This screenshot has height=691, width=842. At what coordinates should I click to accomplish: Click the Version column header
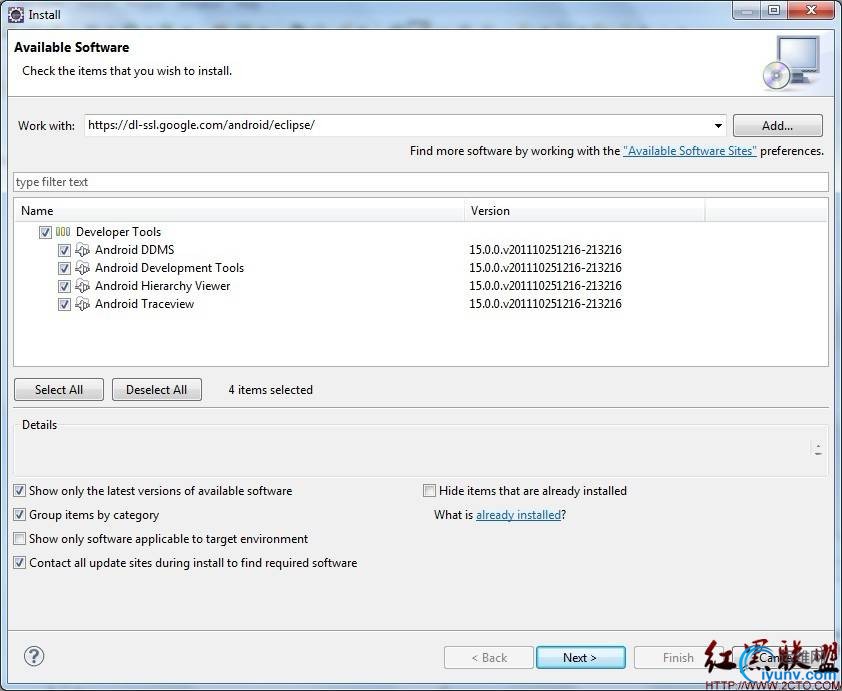tap(585, 211)
